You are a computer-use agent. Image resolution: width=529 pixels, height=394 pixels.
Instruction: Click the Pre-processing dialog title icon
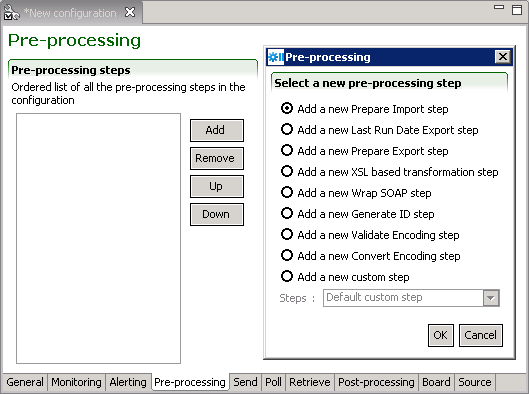[276, 57]
